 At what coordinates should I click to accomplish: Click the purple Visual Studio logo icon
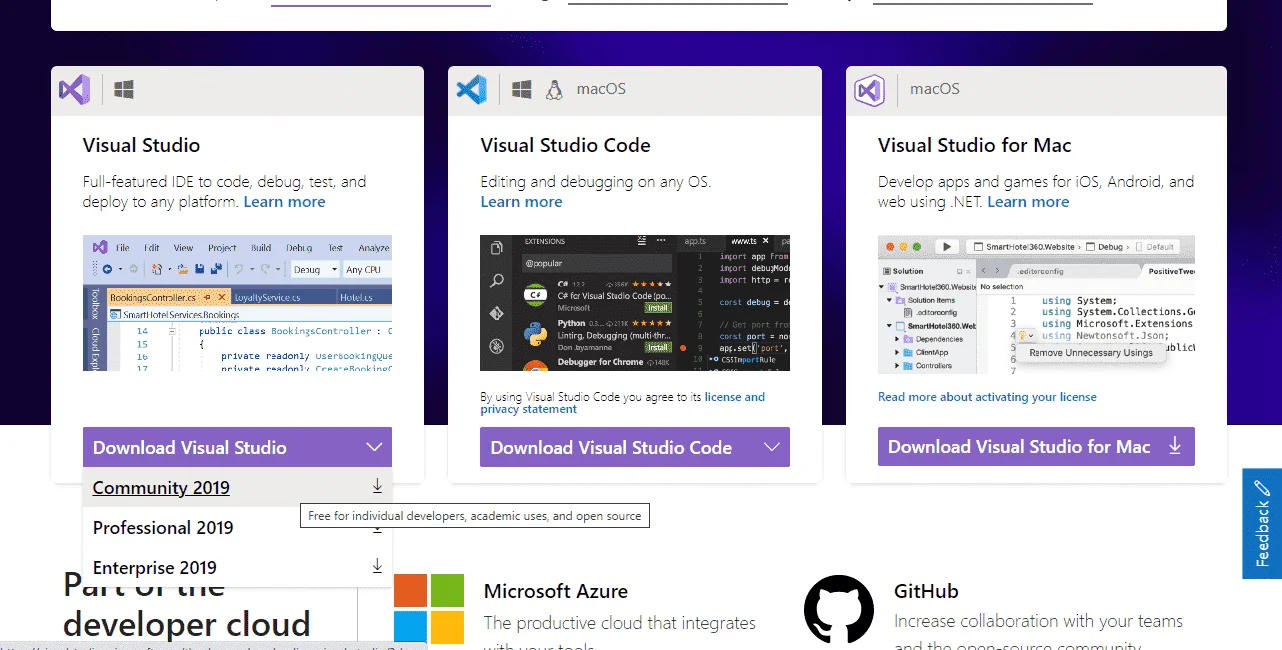[75, 89]
